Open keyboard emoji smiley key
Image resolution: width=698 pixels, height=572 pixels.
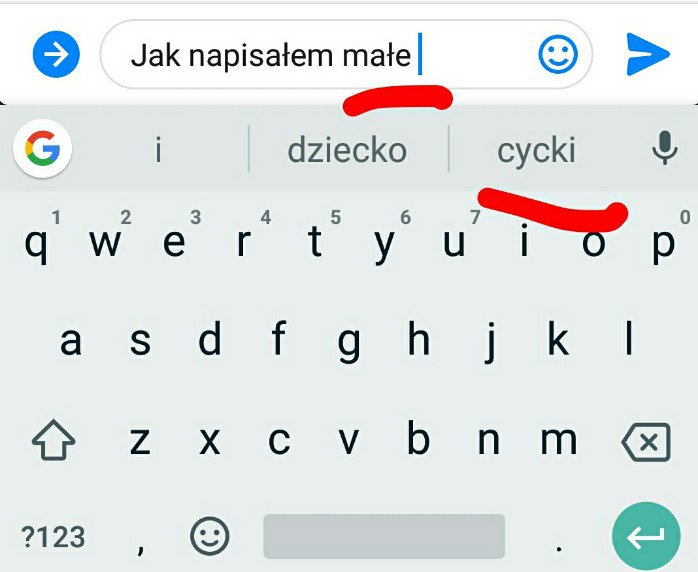click(x=210, y=536)
